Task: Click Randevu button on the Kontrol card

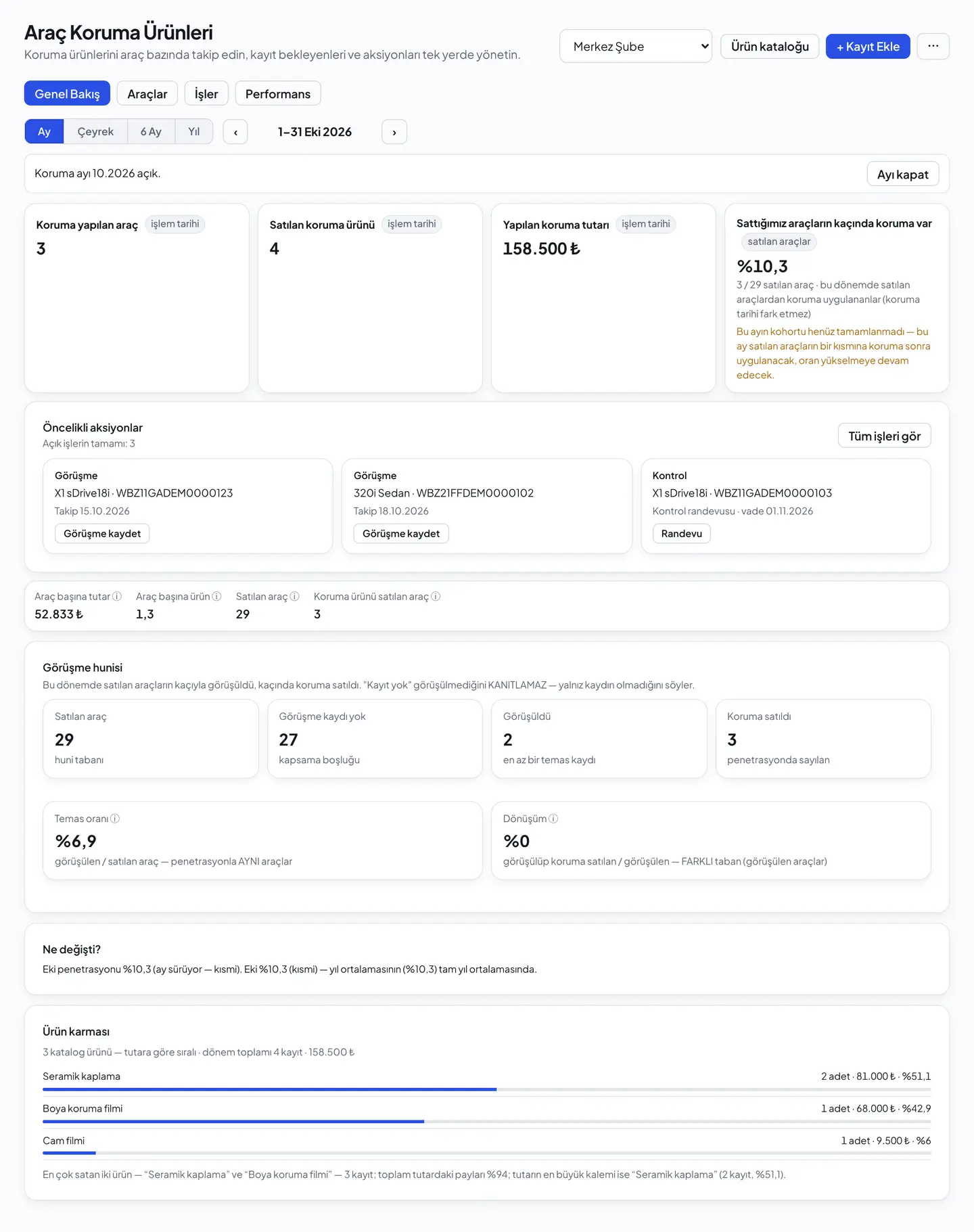Action: tap(682, 533)
